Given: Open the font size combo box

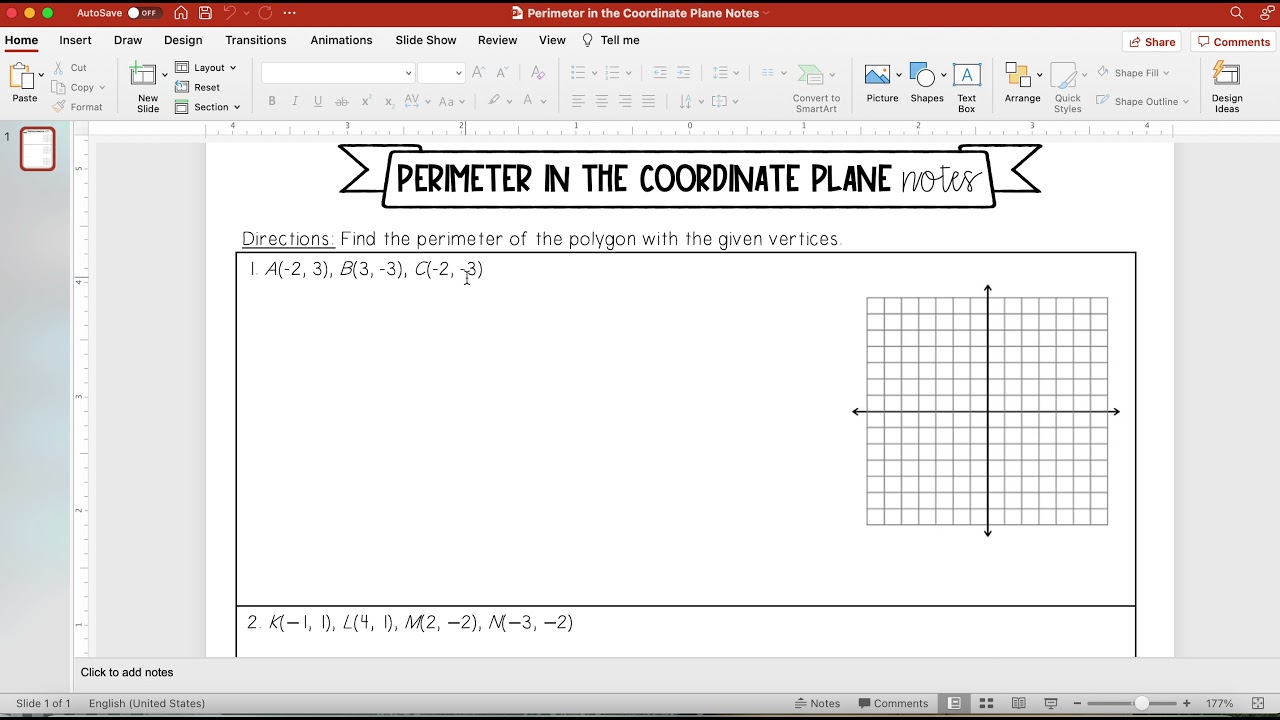Looking at the screenshot, I should (441, 72).
